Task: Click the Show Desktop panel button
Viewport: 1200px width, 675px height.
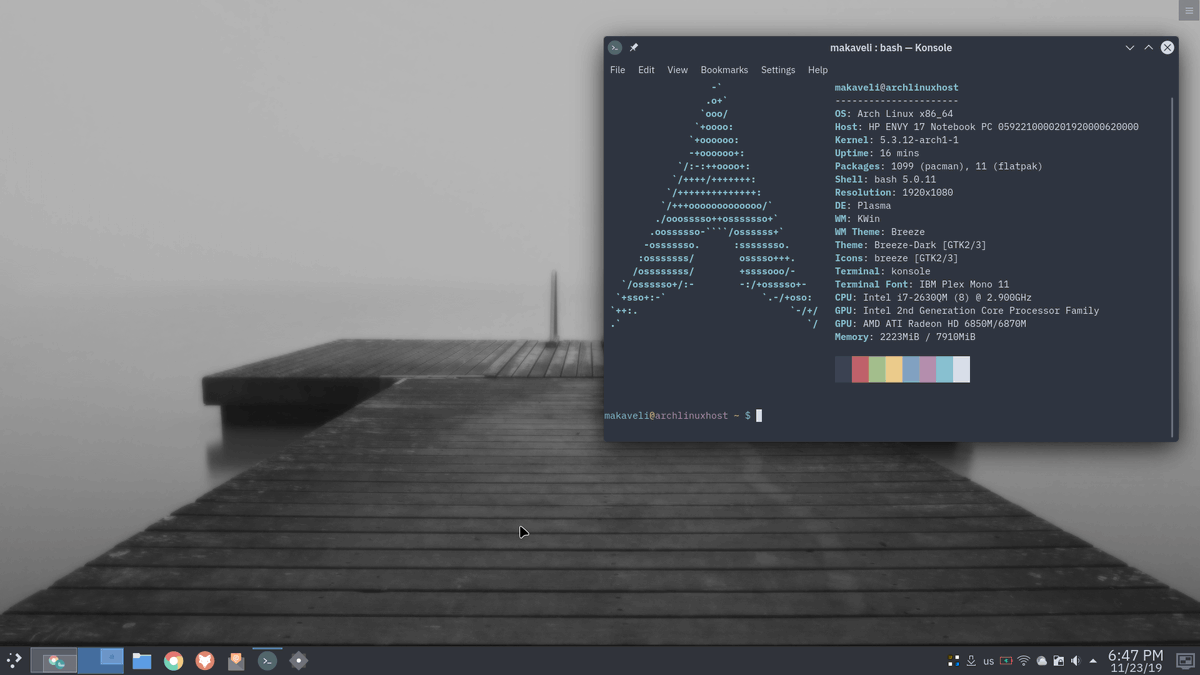Action: (x=1185, y=661)
